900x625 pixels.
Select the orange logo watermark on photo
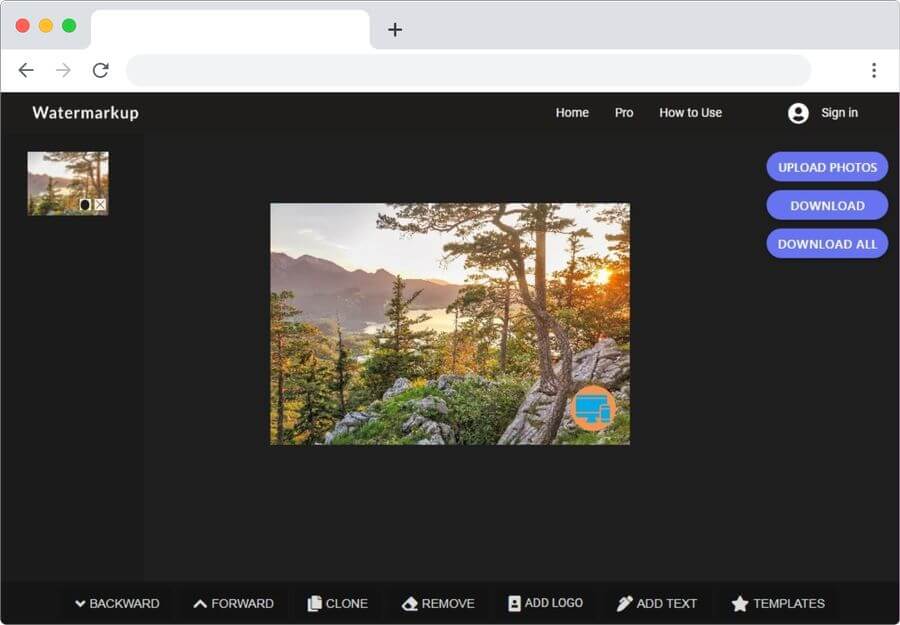593,408
